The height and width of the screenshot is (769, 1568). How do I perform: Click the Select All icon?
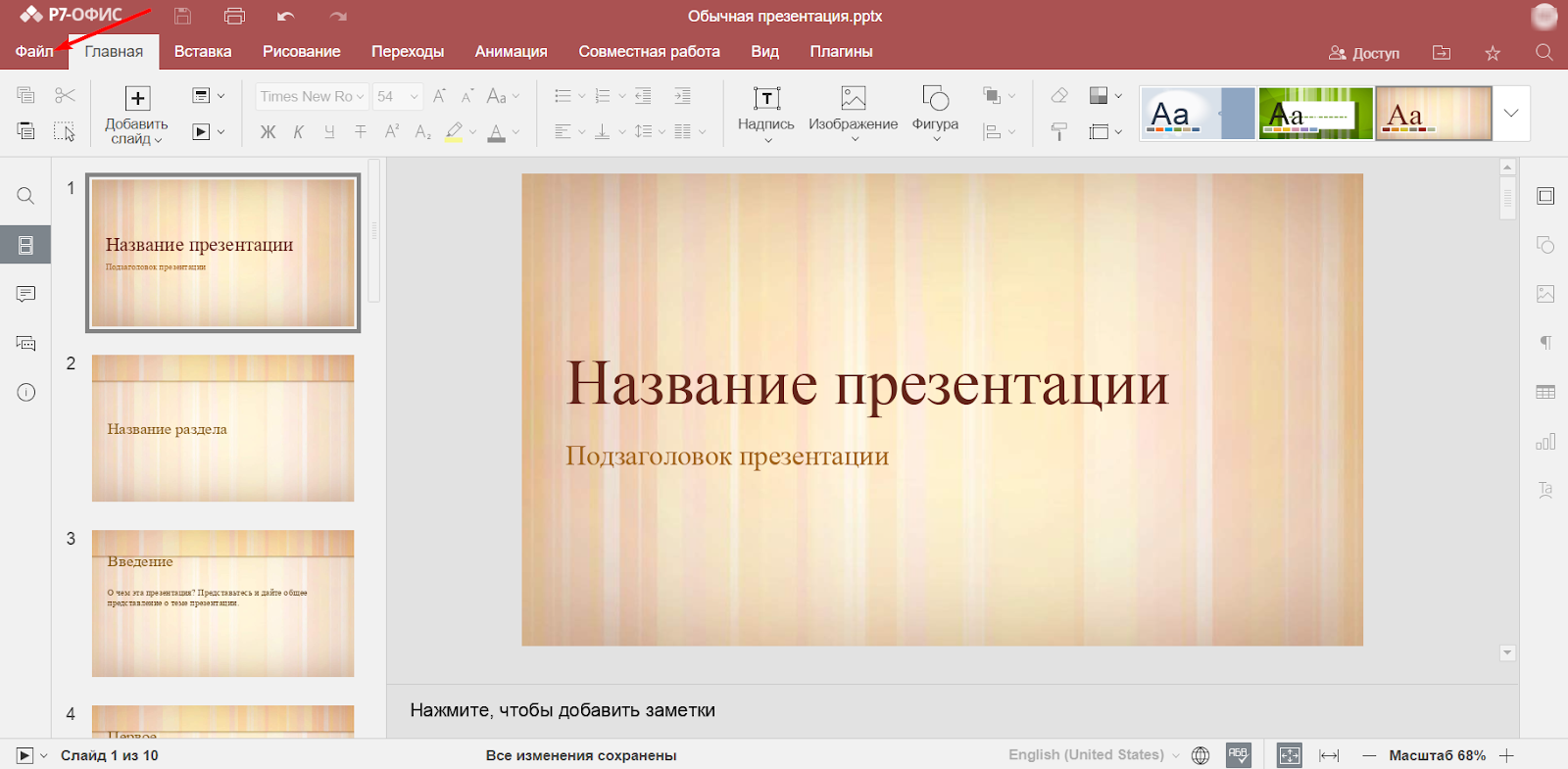coord(65,130)
